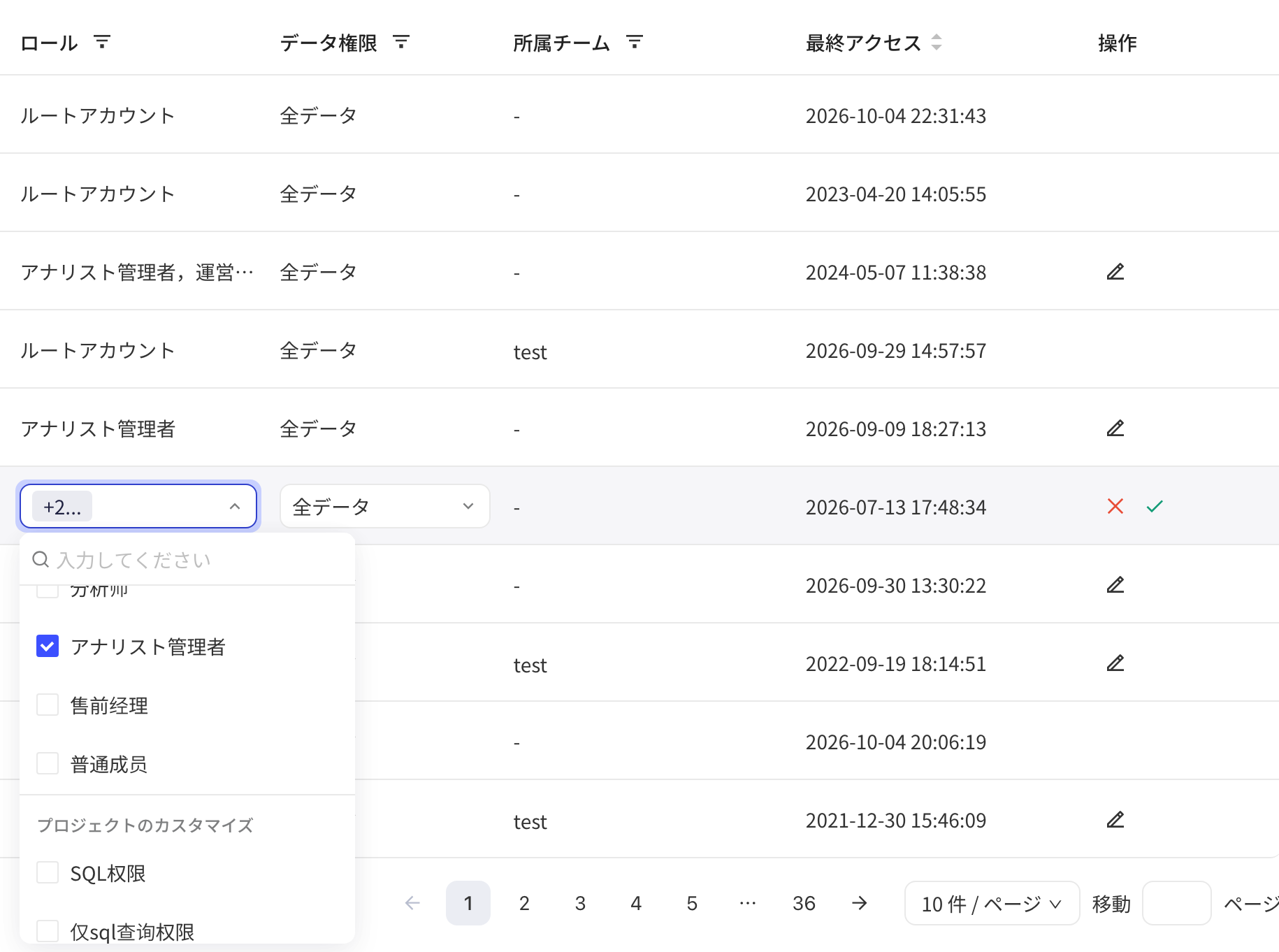Open the ロール column filter icon
The height and width of the screenshot is (952, 1279).
pos(102,42)
